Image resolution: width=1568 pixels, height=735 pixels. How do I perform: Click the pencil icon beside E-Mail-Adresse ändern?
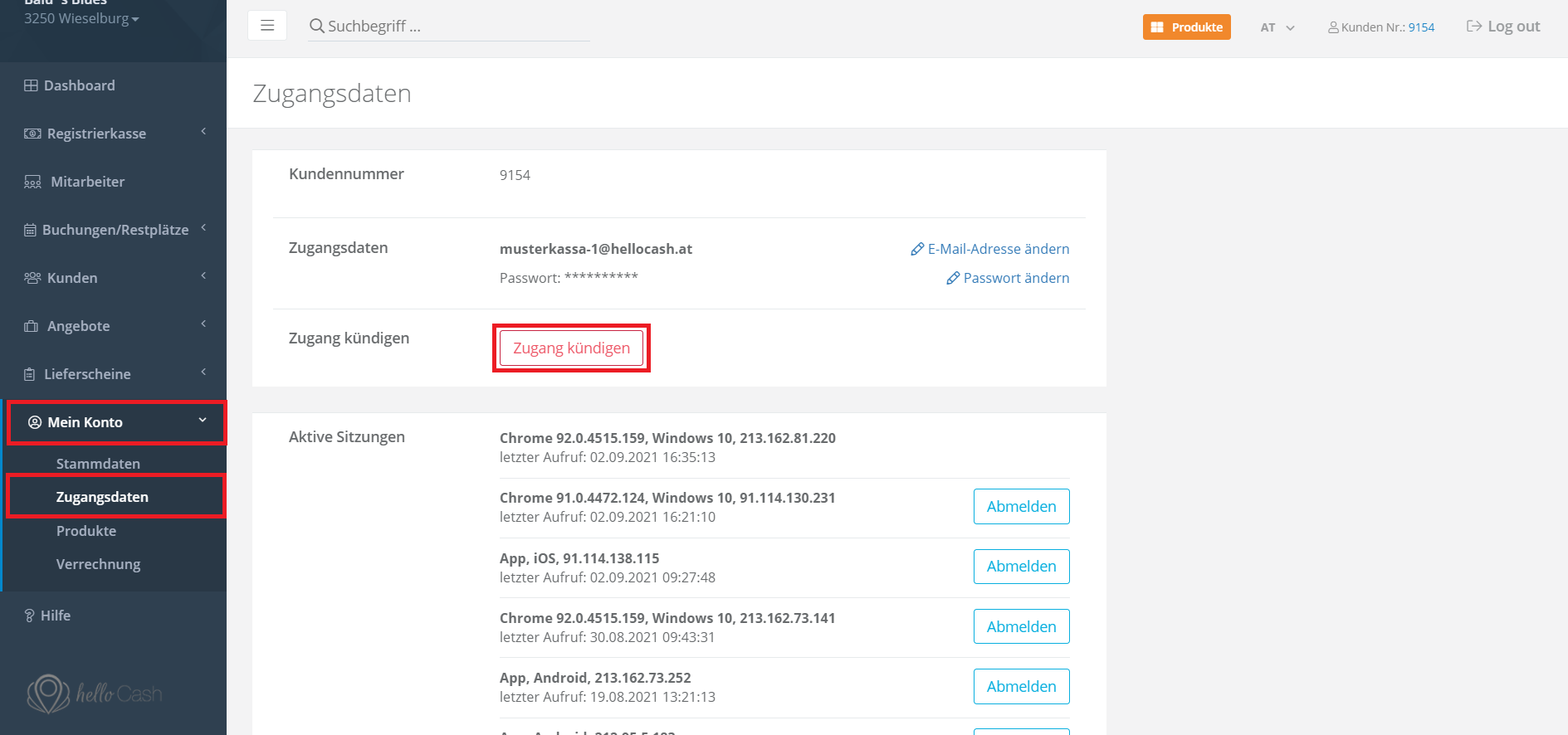[917, 249]
